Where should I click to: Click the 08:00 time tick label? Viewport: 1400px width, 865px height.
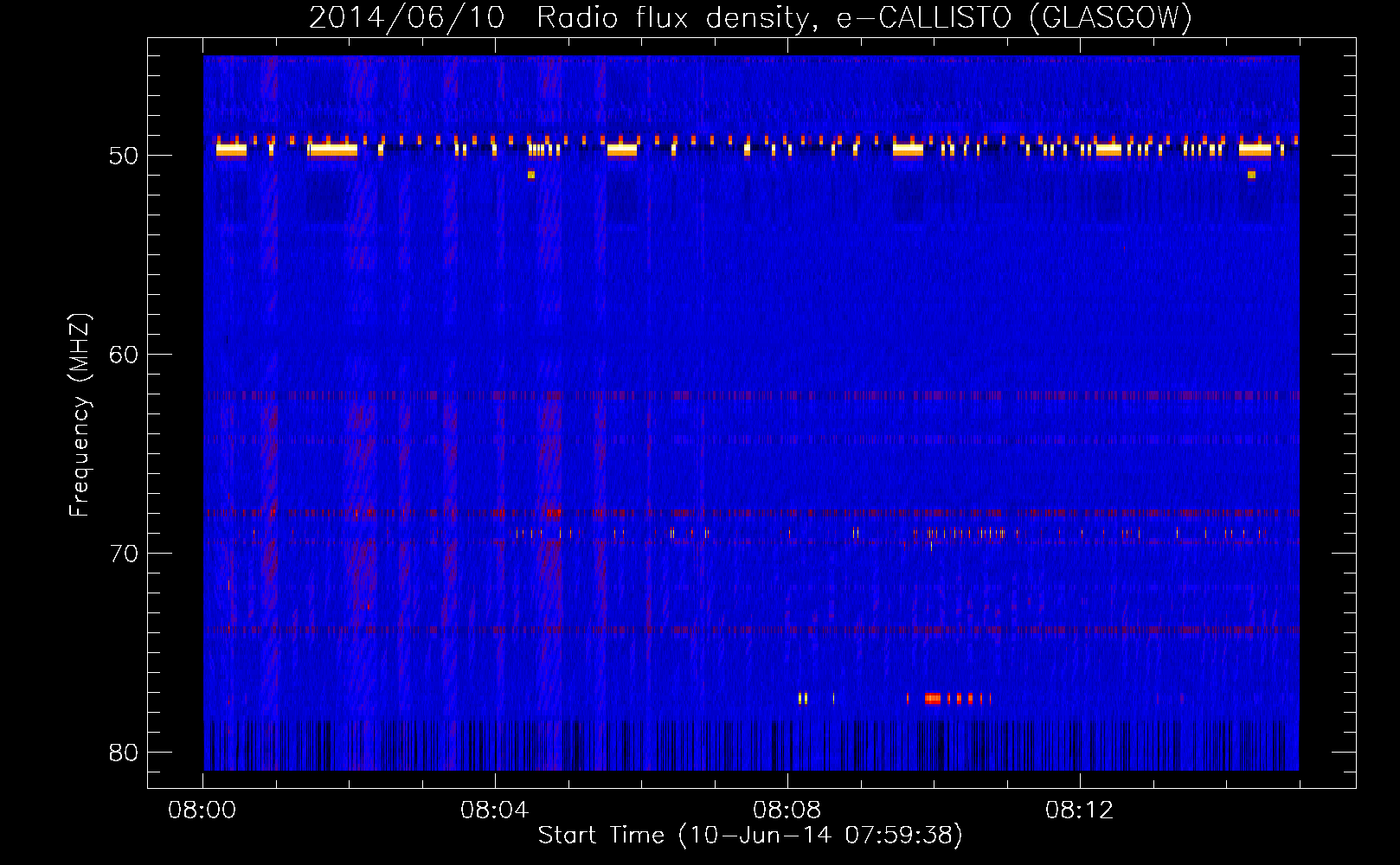(202, 811)
